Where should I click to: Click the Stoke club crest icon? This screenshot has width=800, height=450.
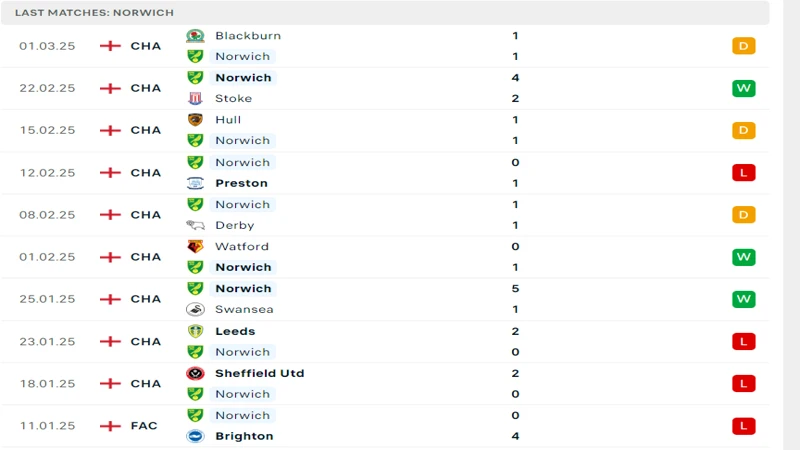click(x=195, y=98)
